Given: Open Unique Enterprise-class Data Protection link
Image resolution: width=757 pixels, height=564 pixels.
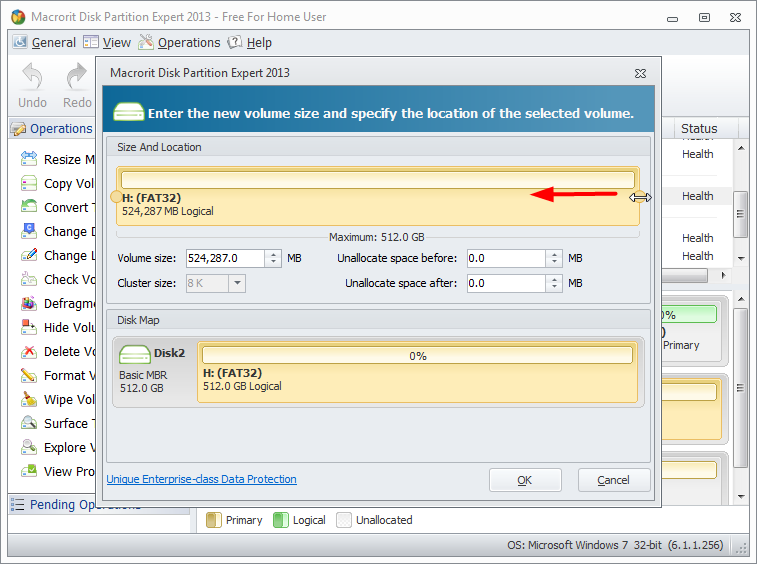Looking at the screenshot, I should pos(201,479).
